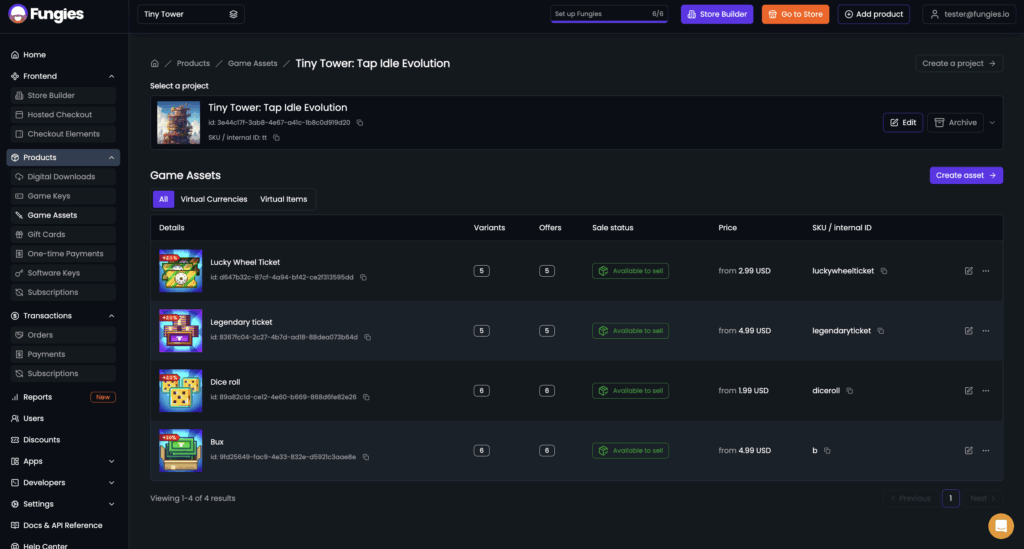Click the Go to Store button
Screen dimensions: 1024x549
pyautogui.click(x=795, y=14)
